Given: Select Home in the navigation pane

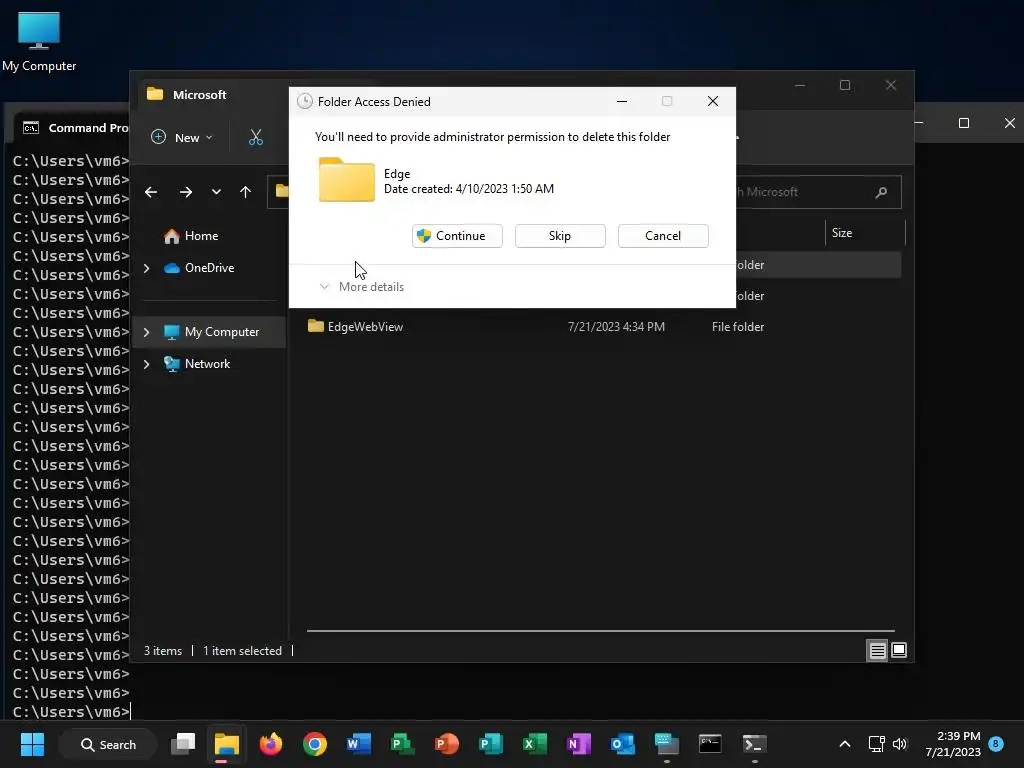Looking at the screenshot, I should pos(191,236).
